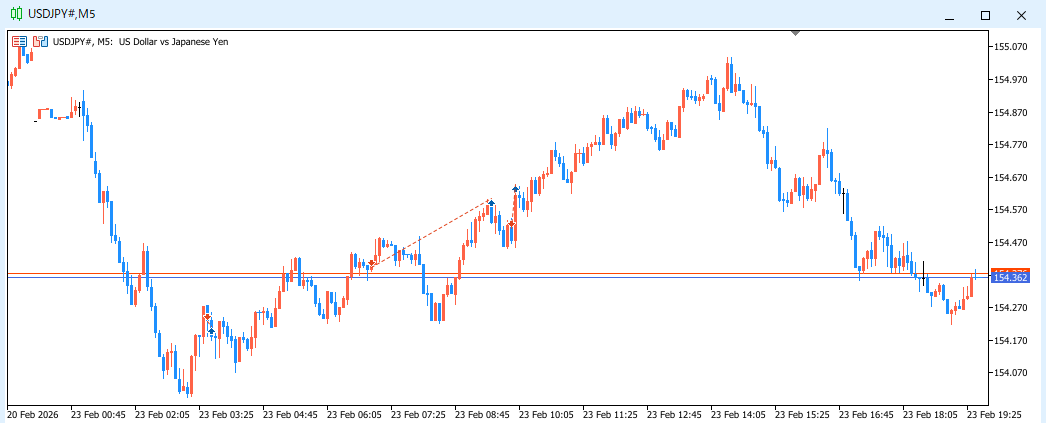Viewport: 1046px width, 423px height.
Task: Open the Depth of Market icon
Action: (40, 42)
